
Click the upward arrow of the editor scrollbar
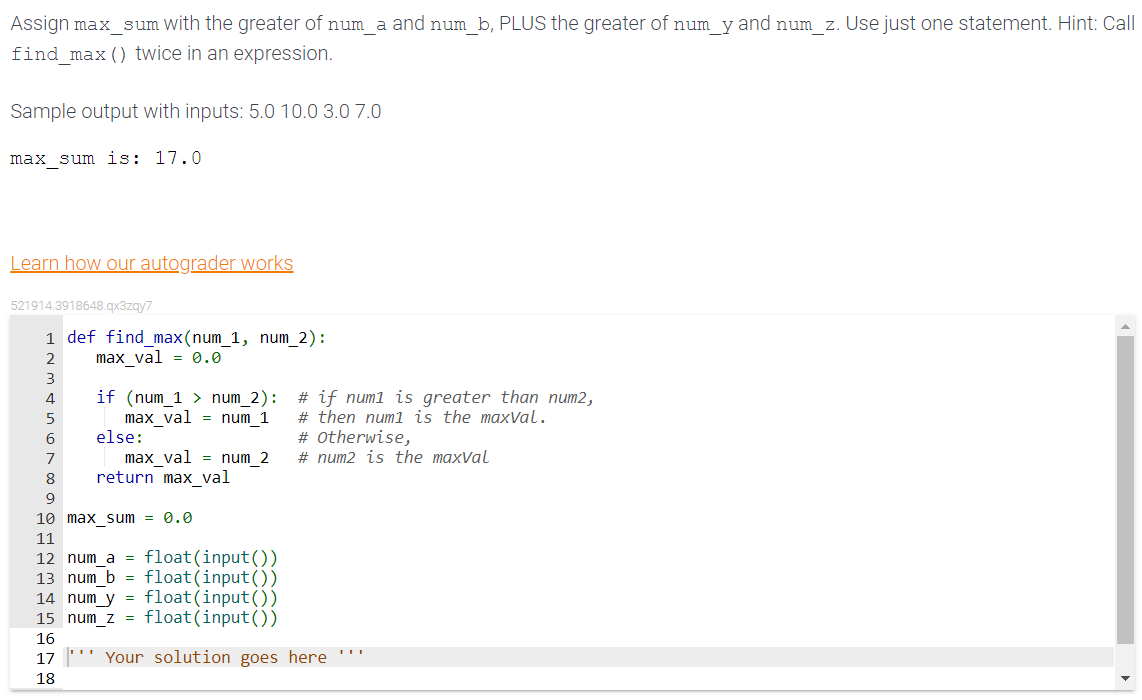1125,324
